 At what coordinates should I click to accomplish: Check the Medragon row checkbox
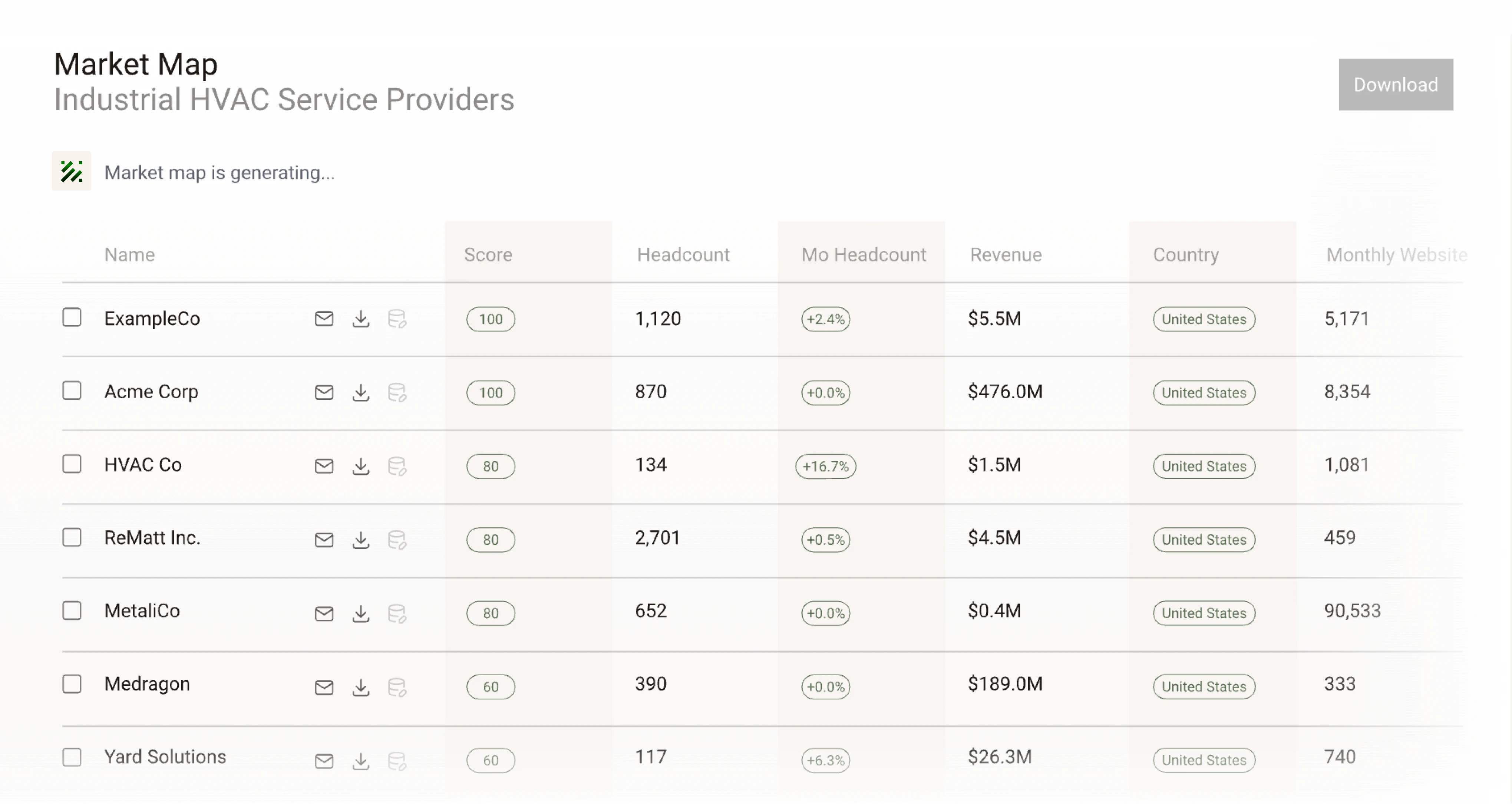[x=72, y=683]
